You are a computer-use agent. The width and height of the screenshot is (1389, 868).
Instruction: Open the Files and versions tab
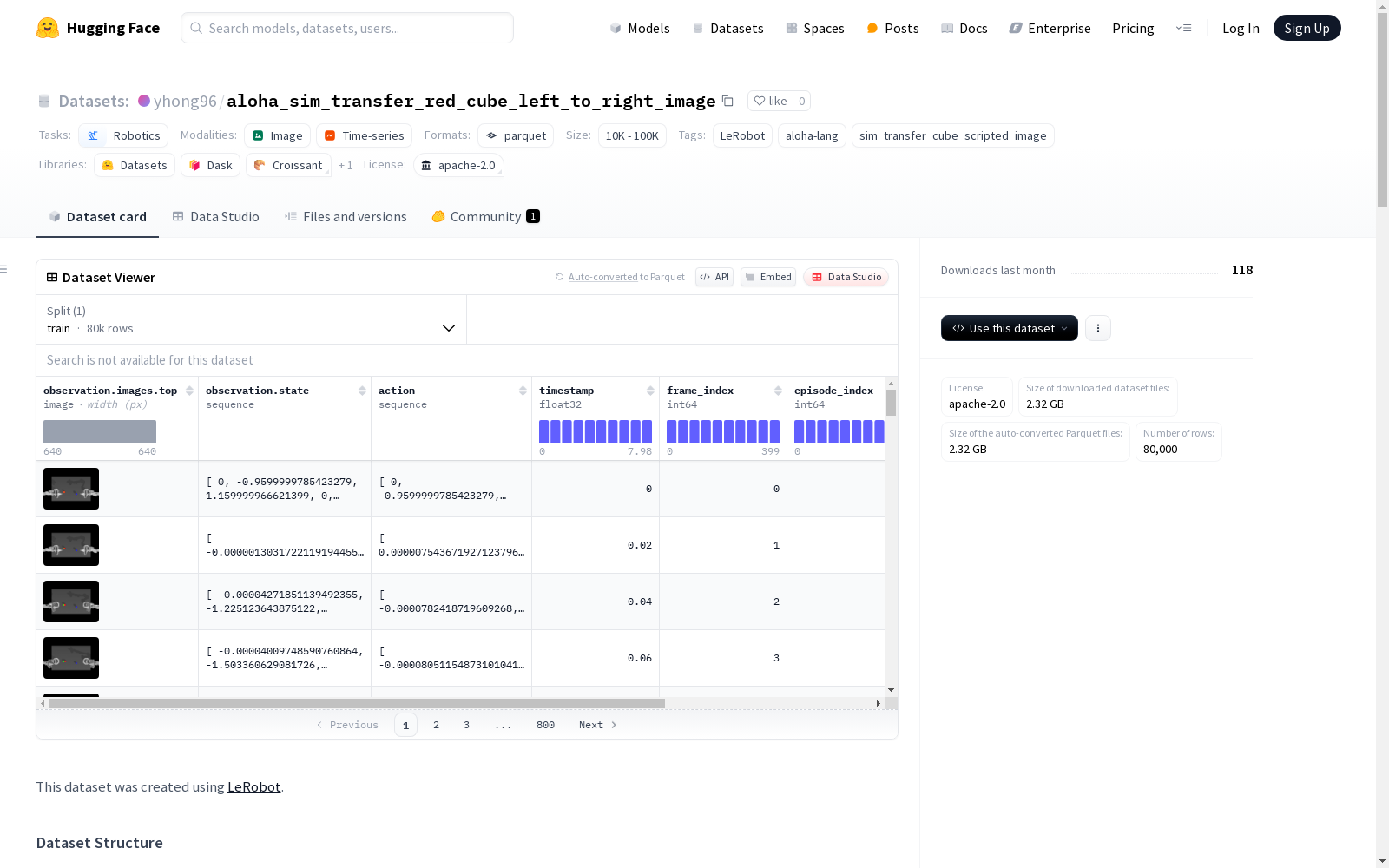point(346,217)
